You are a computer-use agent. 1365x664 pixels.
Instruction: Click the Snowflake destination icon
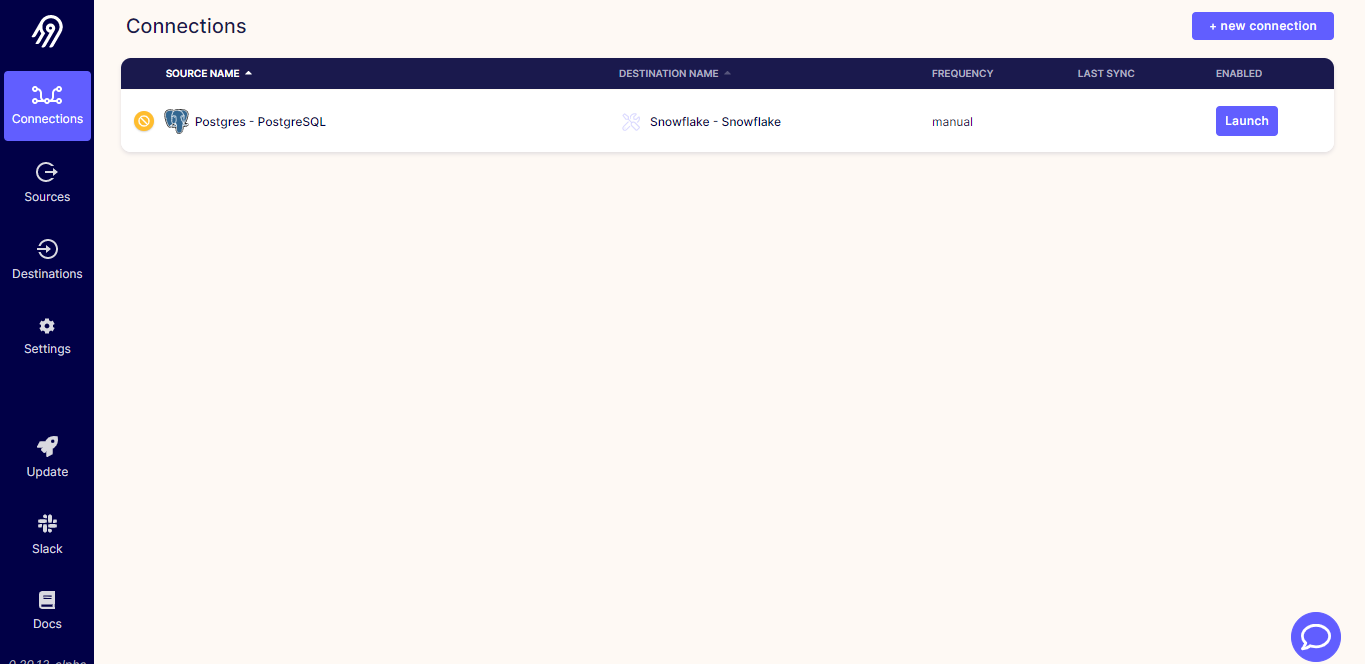click(x=631, y=121)
